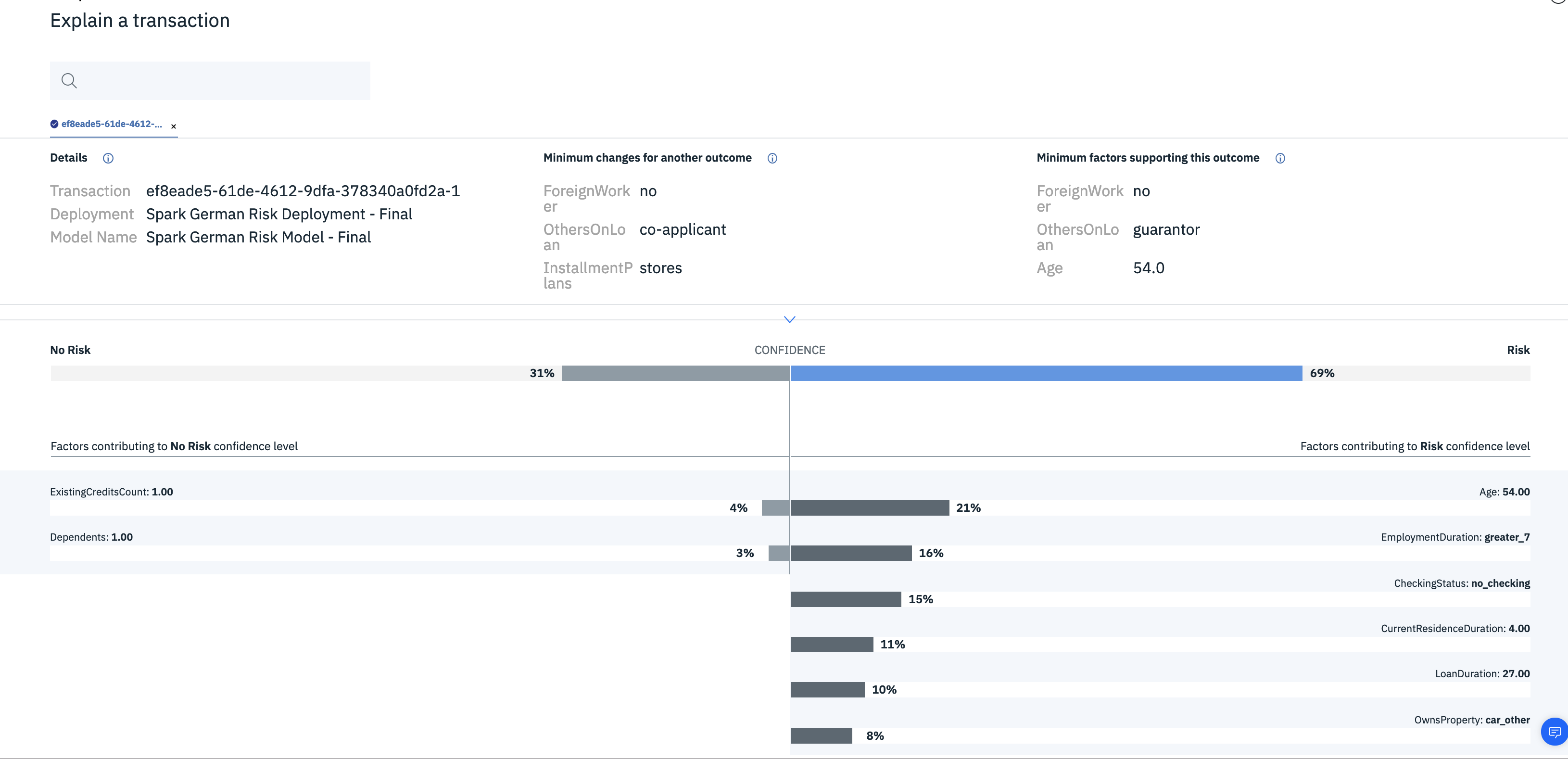Click the transaction ID value text
This screenshot has width=1568, height=760.
tap(303, 191)
